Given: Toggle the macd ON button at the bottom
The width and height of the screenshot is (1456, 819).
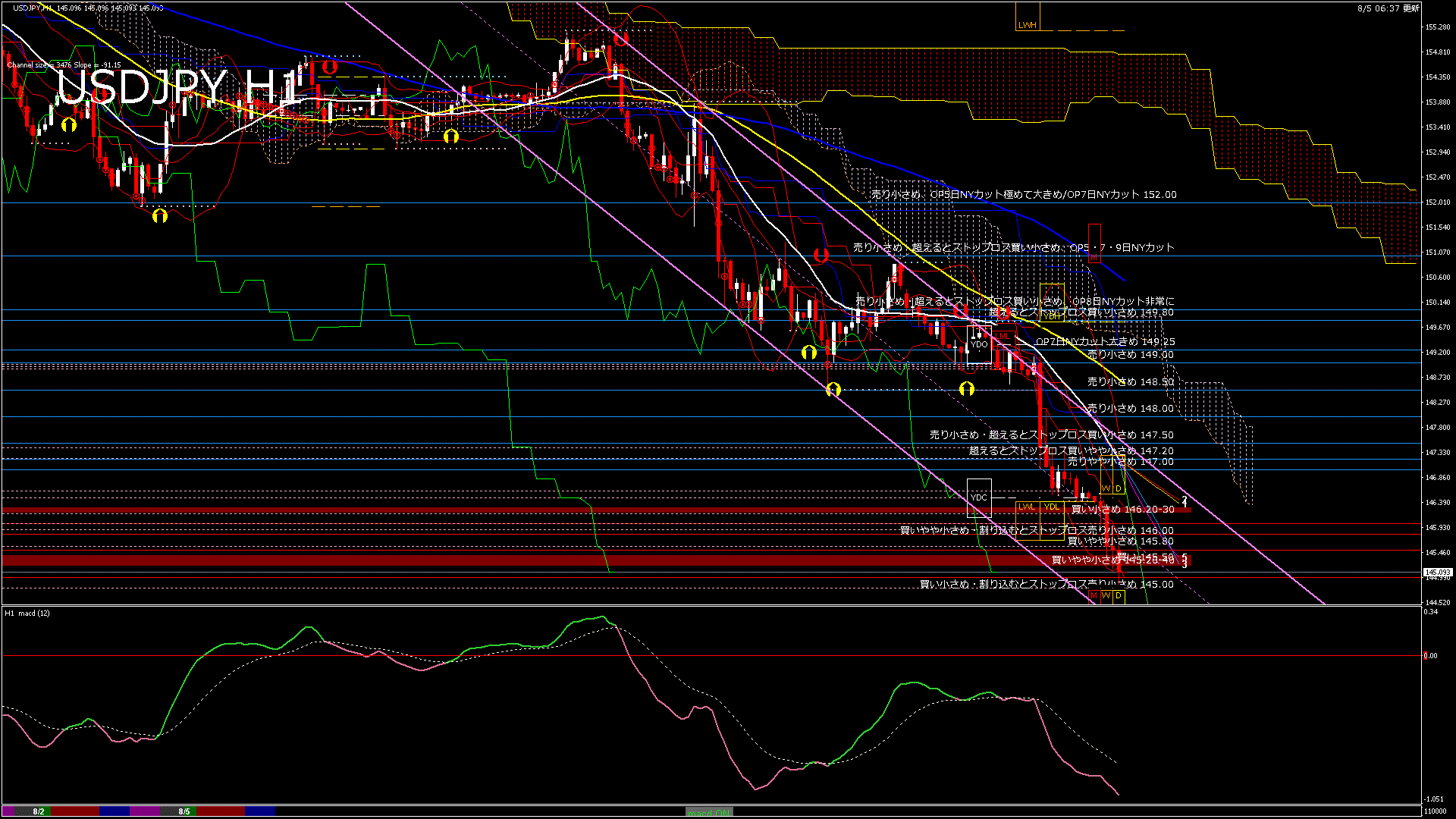Looking at the screenshot, I should [709, 812].
